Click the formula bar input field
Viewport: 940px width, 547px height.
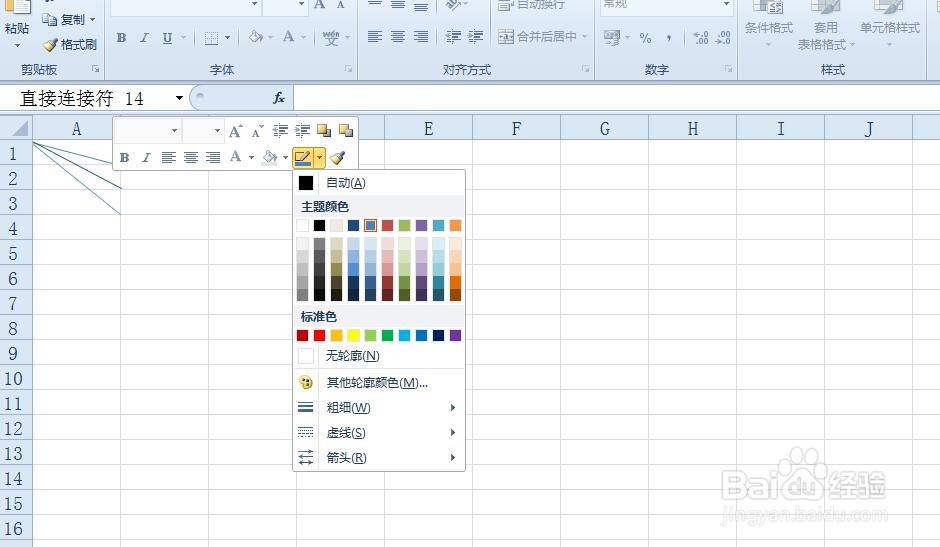(617, 98)
